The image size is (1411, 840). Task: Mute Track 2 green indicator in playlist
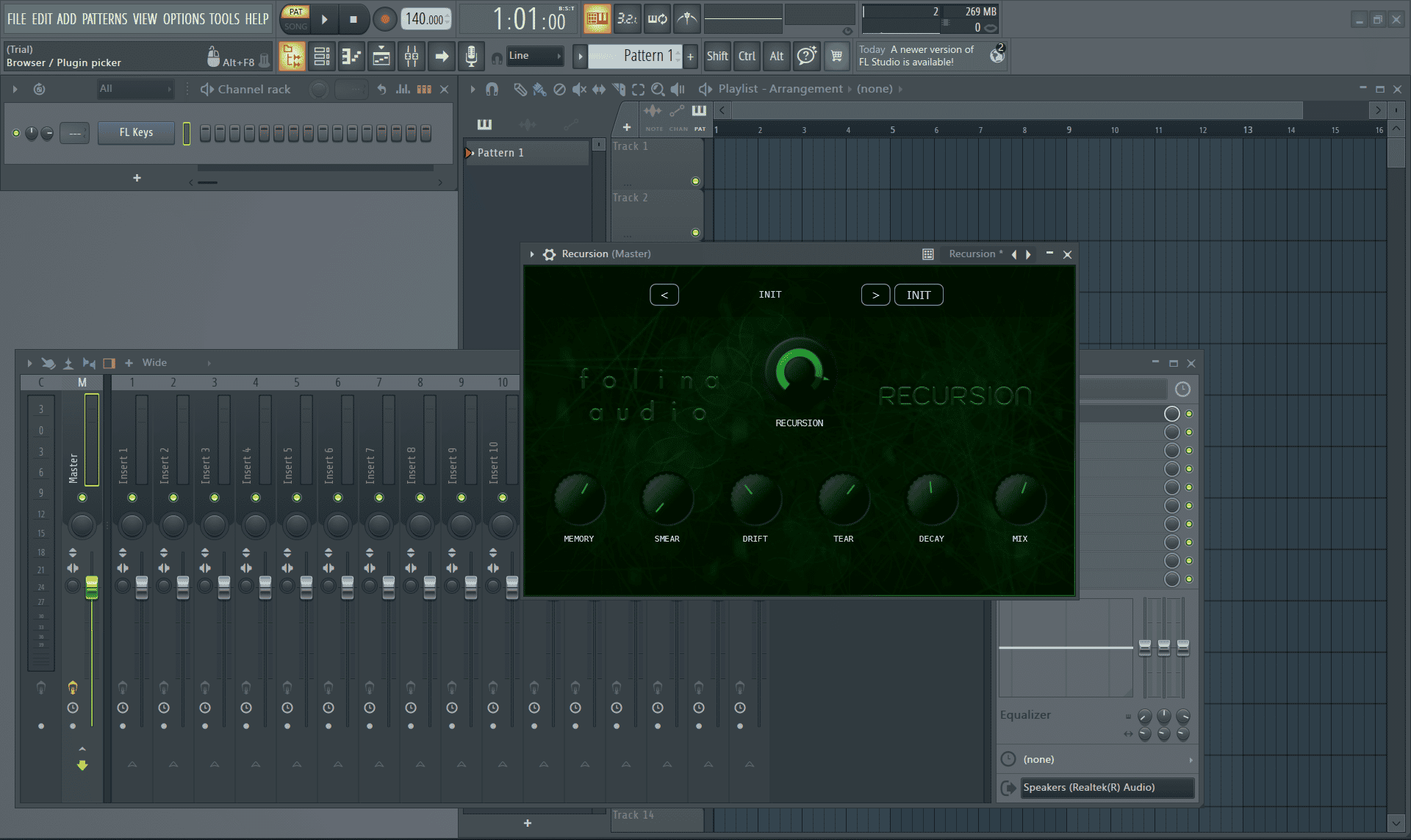[x=695, y=233]
